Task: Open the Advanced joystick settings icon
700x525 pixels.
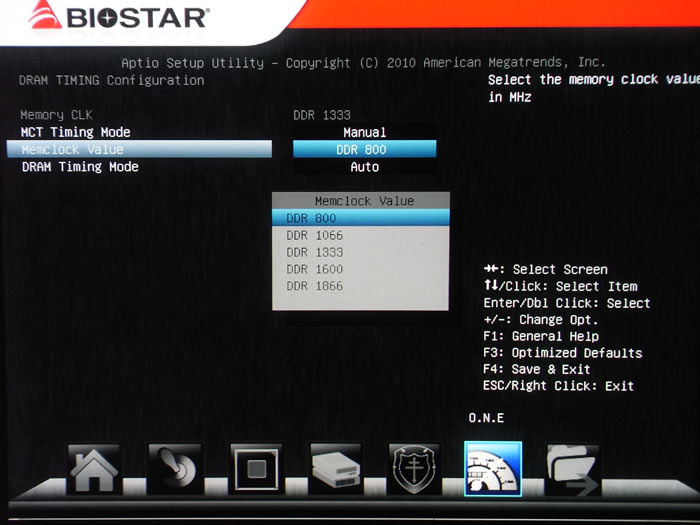Action: point(175,469)
